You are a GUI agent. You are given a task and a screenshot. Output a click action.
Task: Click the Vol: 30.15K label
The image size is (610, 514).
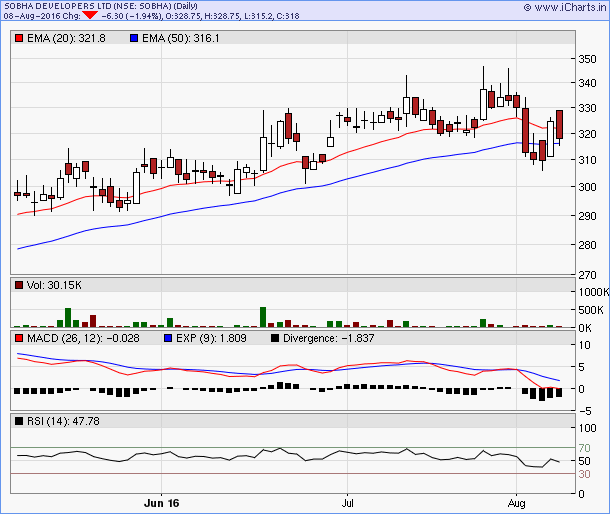pos(54,285)
